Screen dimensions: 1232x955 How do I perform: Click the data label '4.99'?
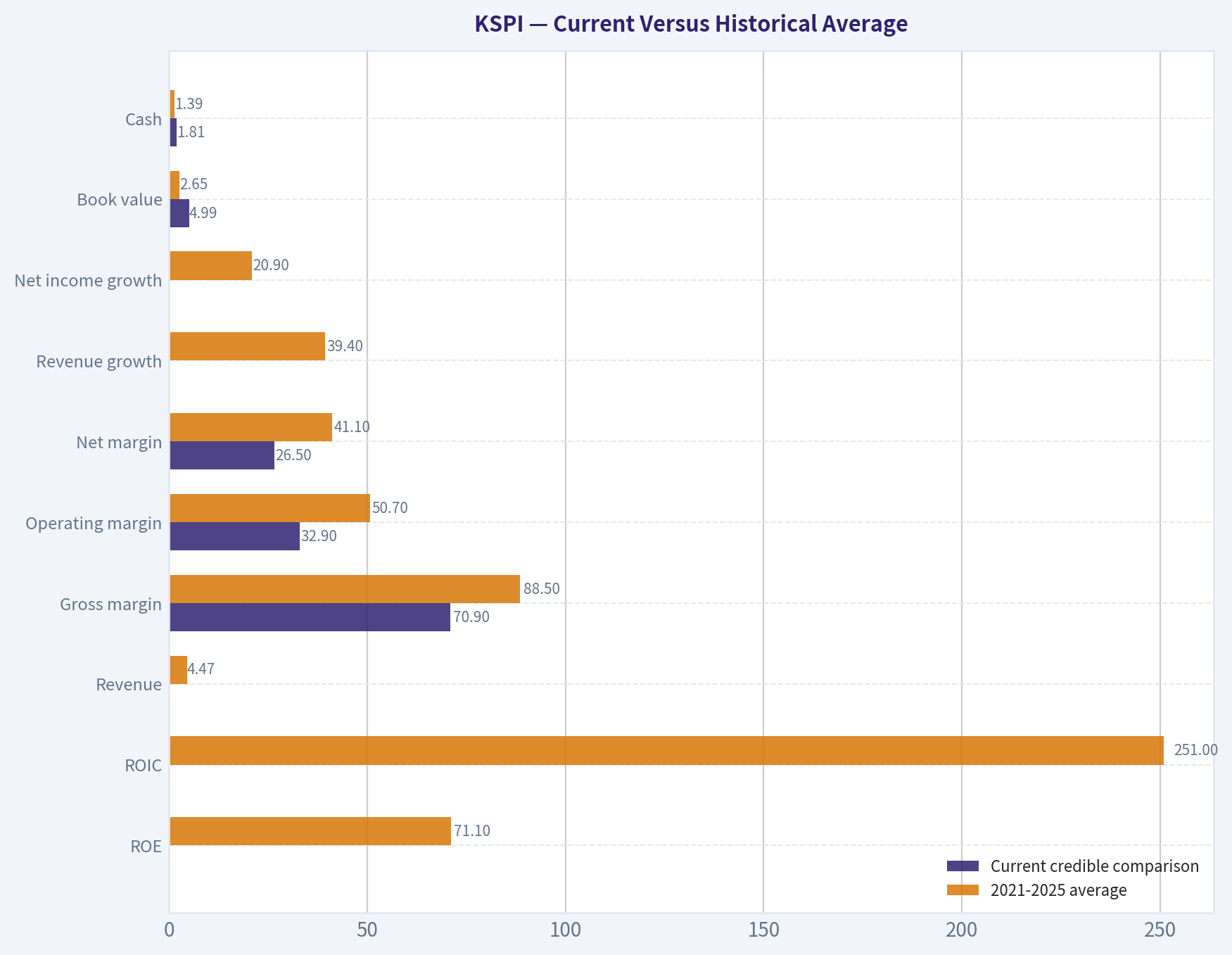tap(203, 213)
